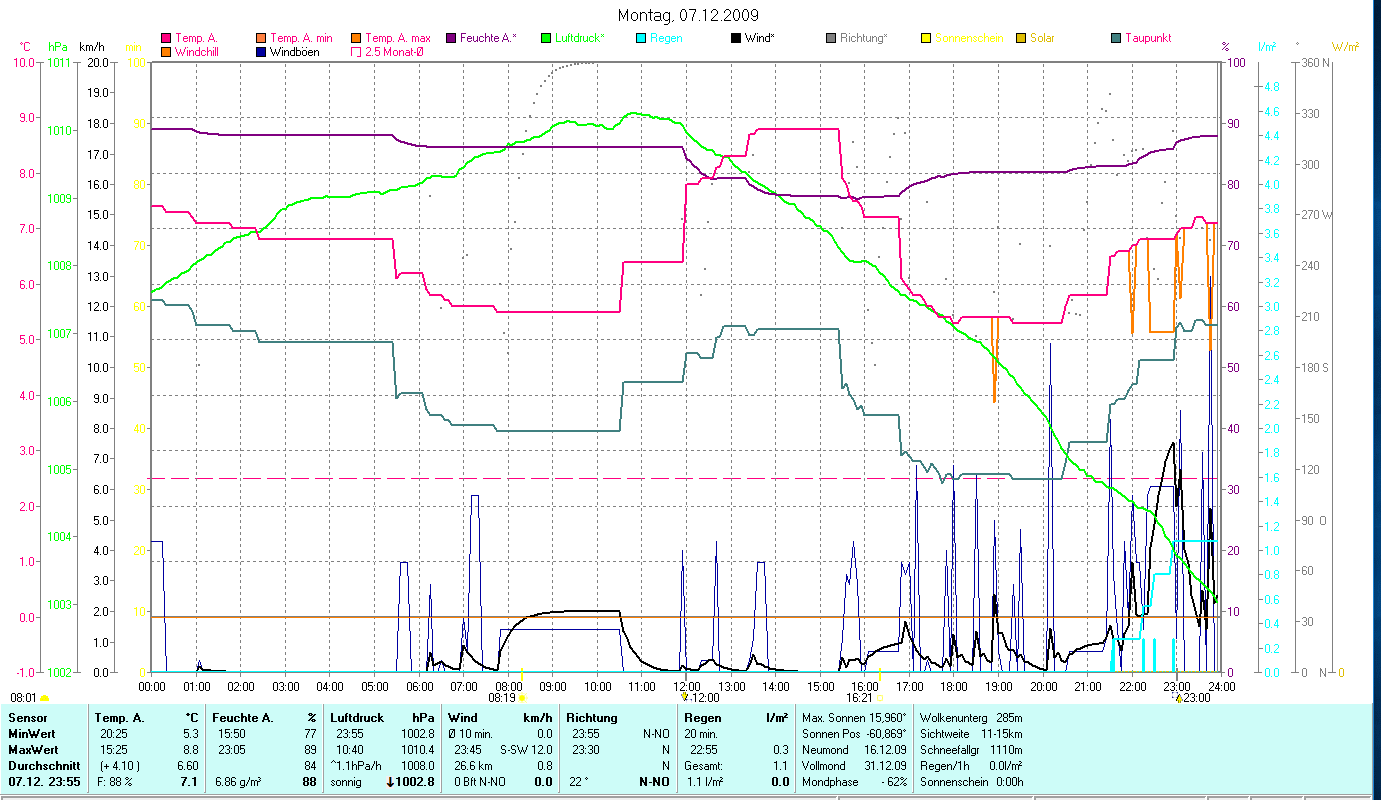Click the current humidity value 88

(309, 782)
